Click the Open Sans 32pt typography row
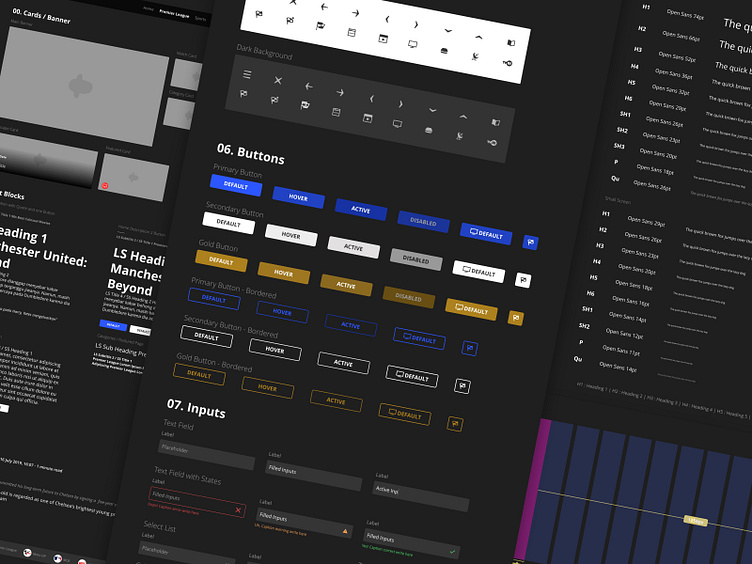 click(670, 89)
